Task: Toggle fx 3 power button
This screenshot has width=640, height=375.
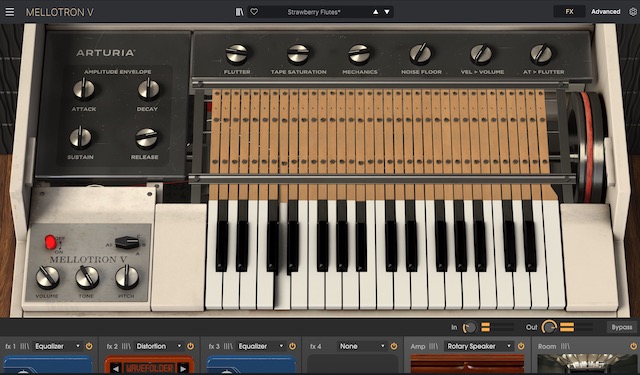Action: [292, 346]
